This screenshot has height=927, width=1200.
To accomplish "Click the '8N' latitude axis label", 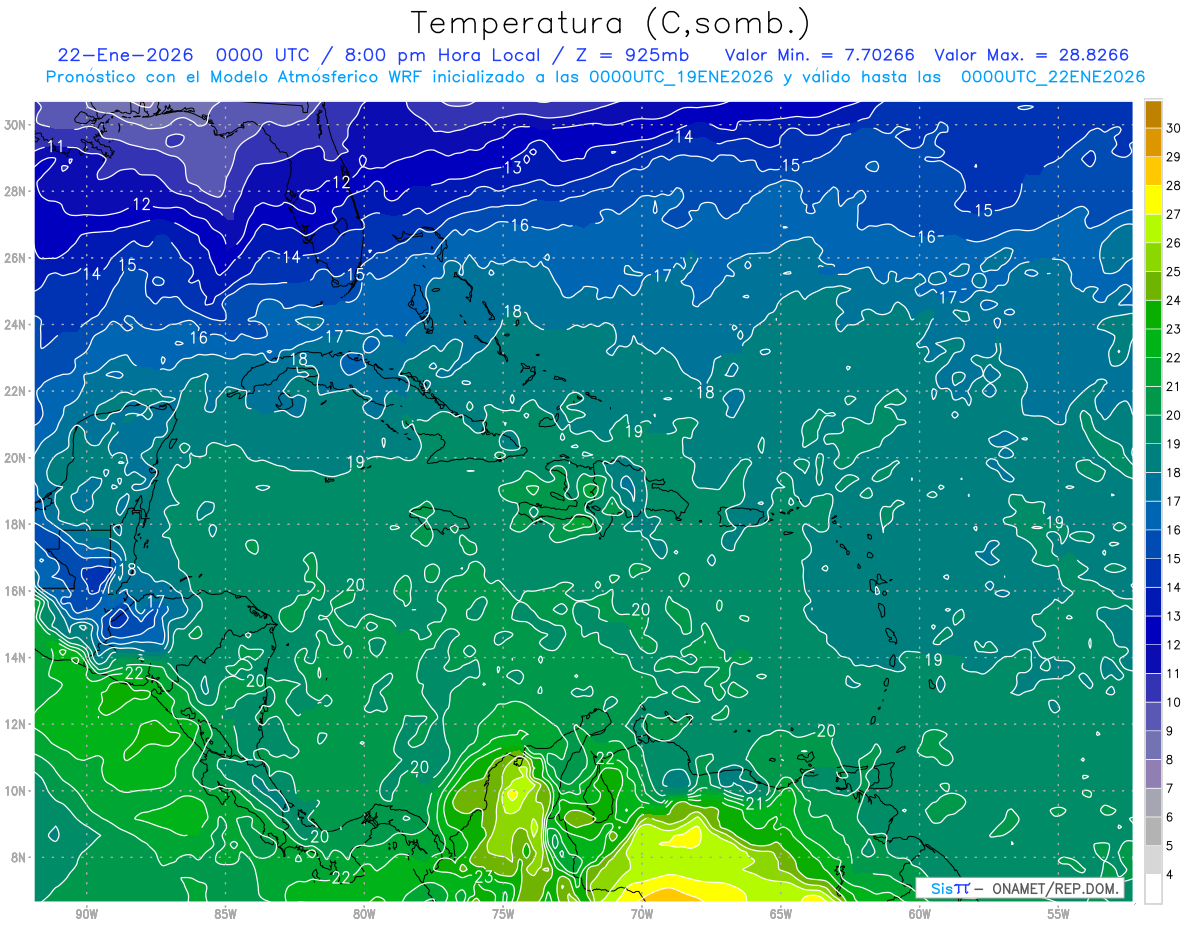I will [x=20, y=857].
